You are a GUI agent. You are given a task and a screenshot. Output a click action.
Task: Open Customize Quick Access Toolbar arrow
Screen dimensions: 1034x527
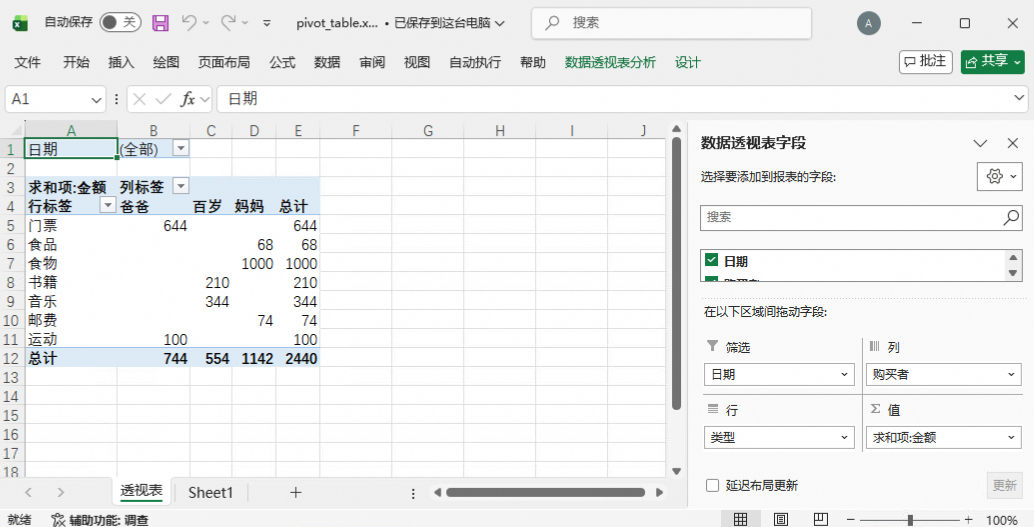point(266,23)
